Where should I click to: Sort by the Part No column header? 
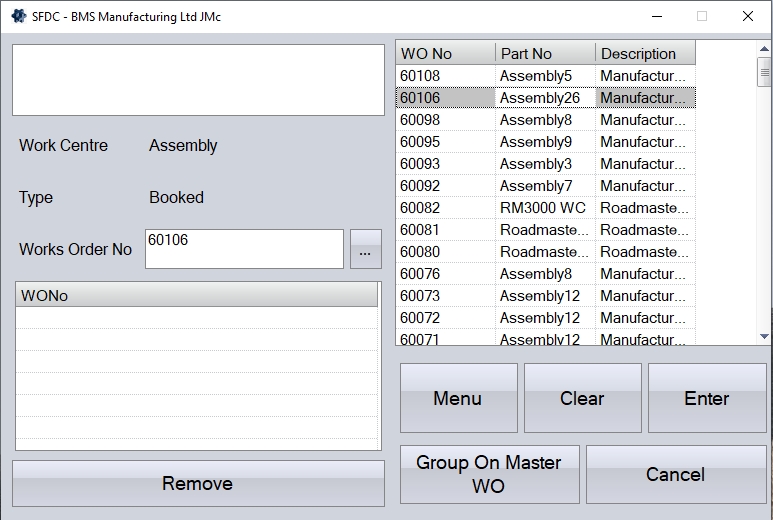tap(545, 54)
